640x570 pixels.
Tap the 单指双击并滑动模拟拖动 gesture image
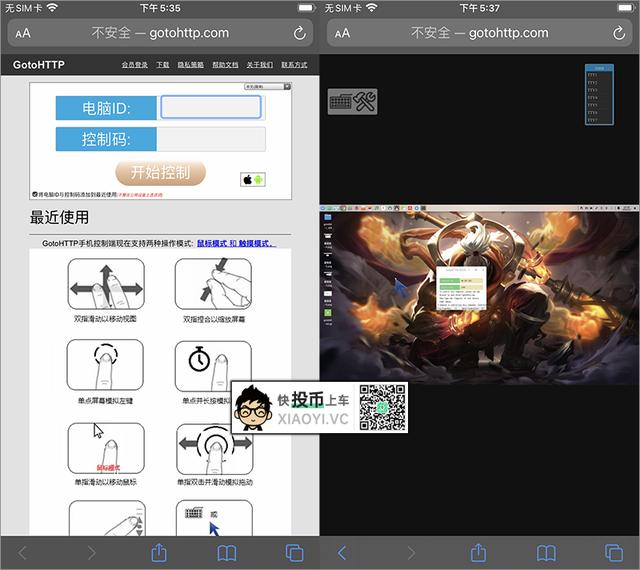click(215, 449)
